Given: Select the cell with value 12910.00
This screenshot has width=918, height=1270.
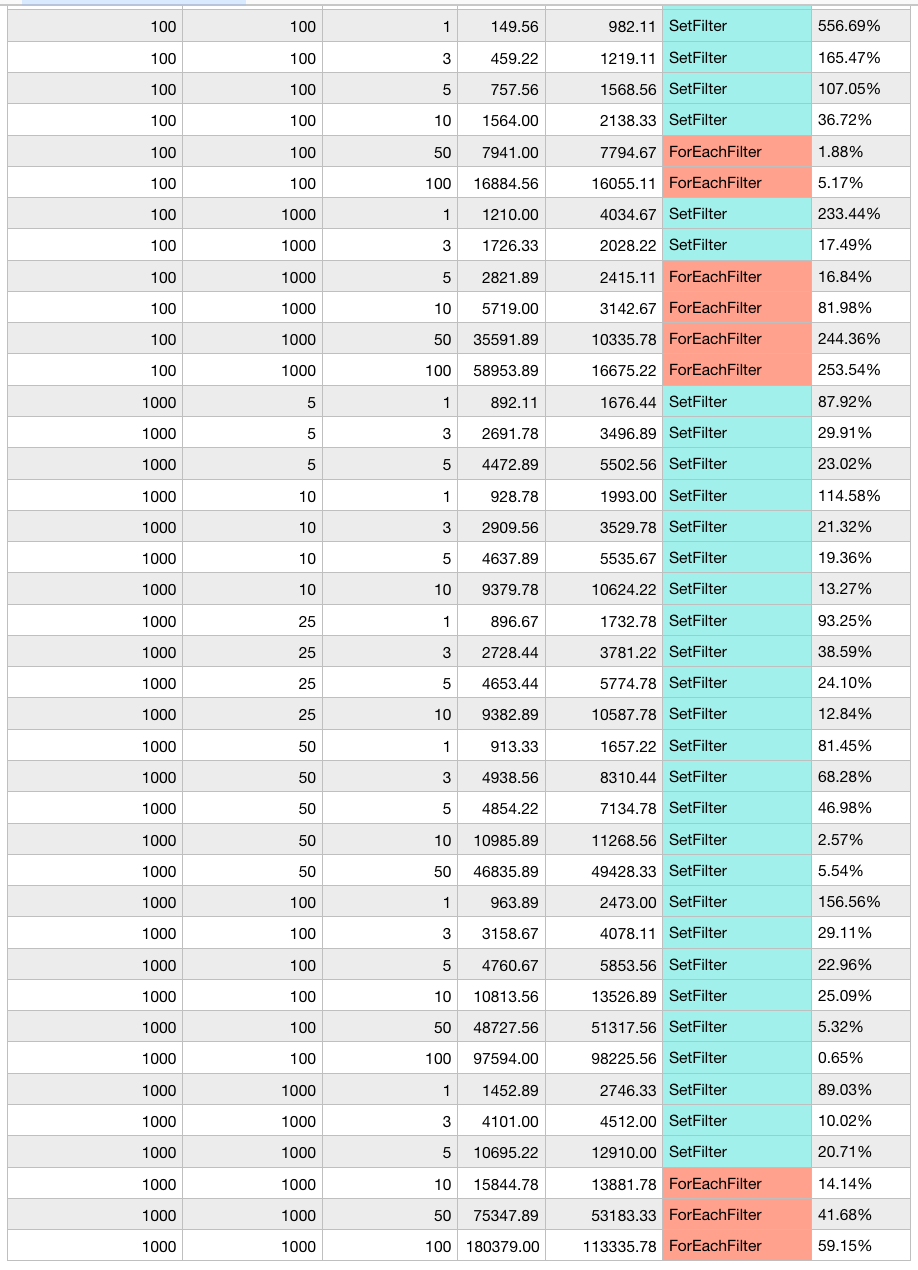Looking at the screenshot, I should click(604, 1152).
